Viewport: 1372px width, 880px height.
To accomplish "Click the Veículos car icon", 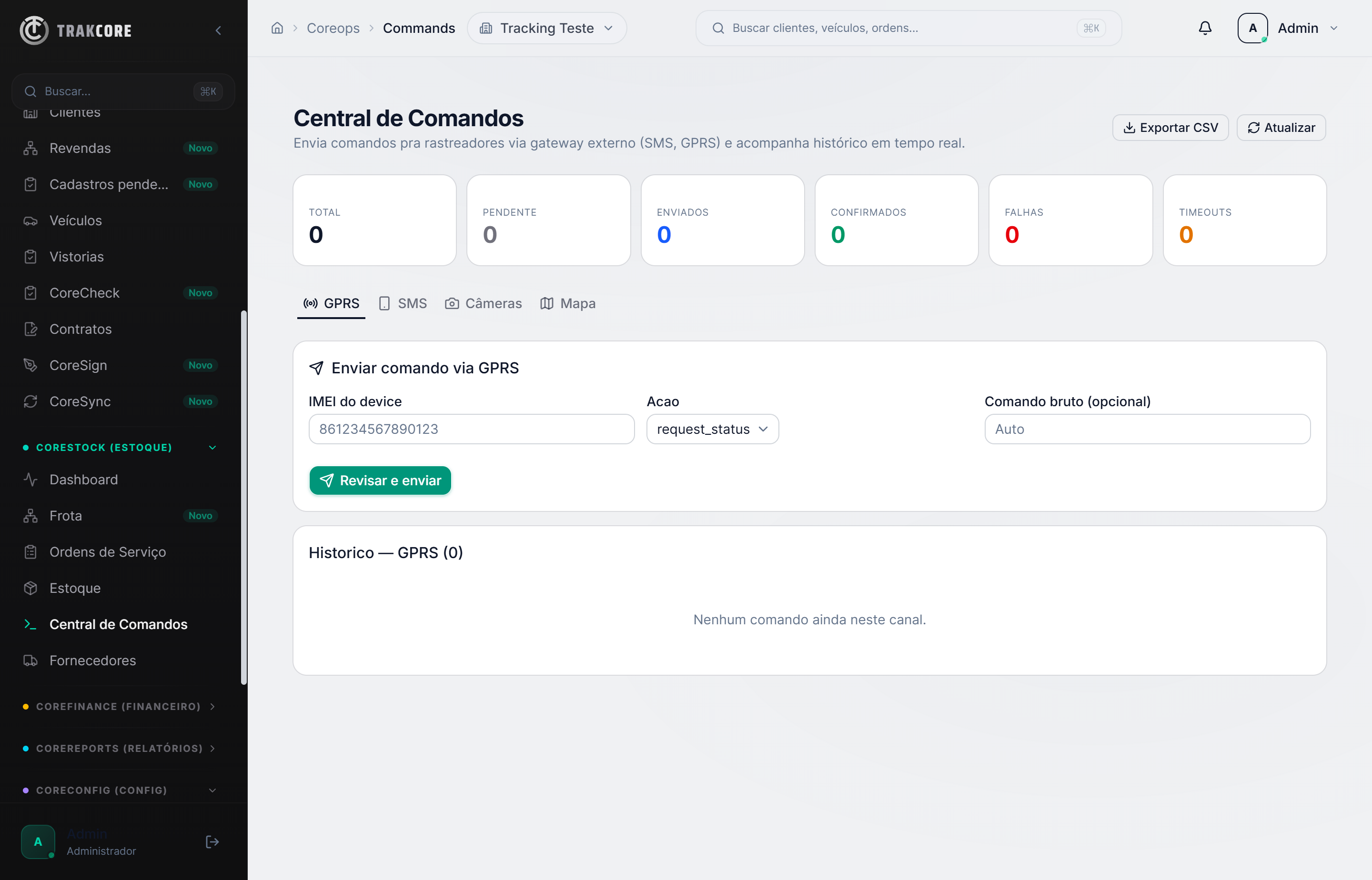I will (x=31, y=220).
